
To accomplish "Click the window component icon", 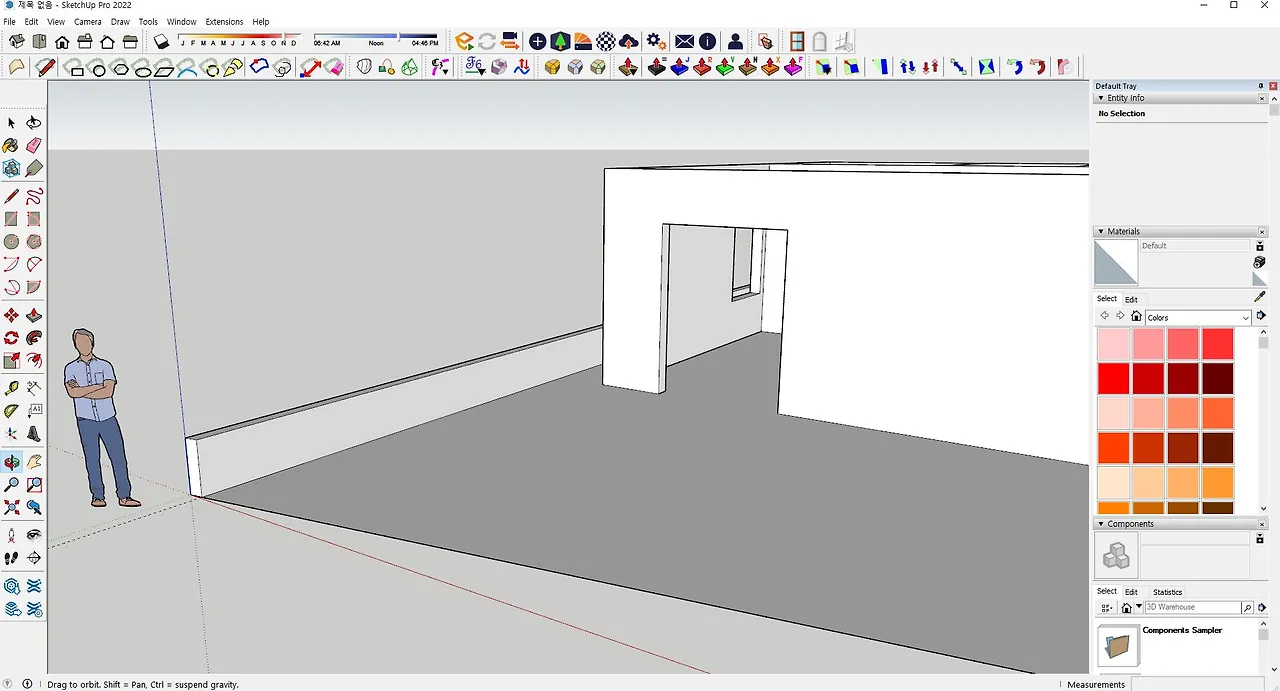I will pyautogui.click(x=797, y=41).
